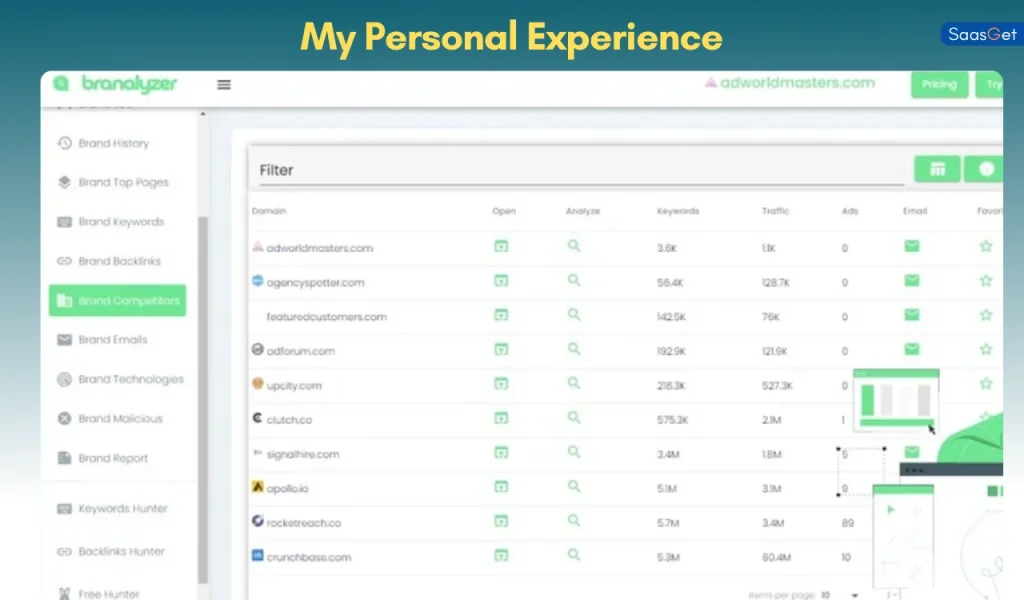The width and height of the screenshot is (1024, 600).
Task: Analyze agencyspotter.com magnifier icon
Action: click(574, 280)
